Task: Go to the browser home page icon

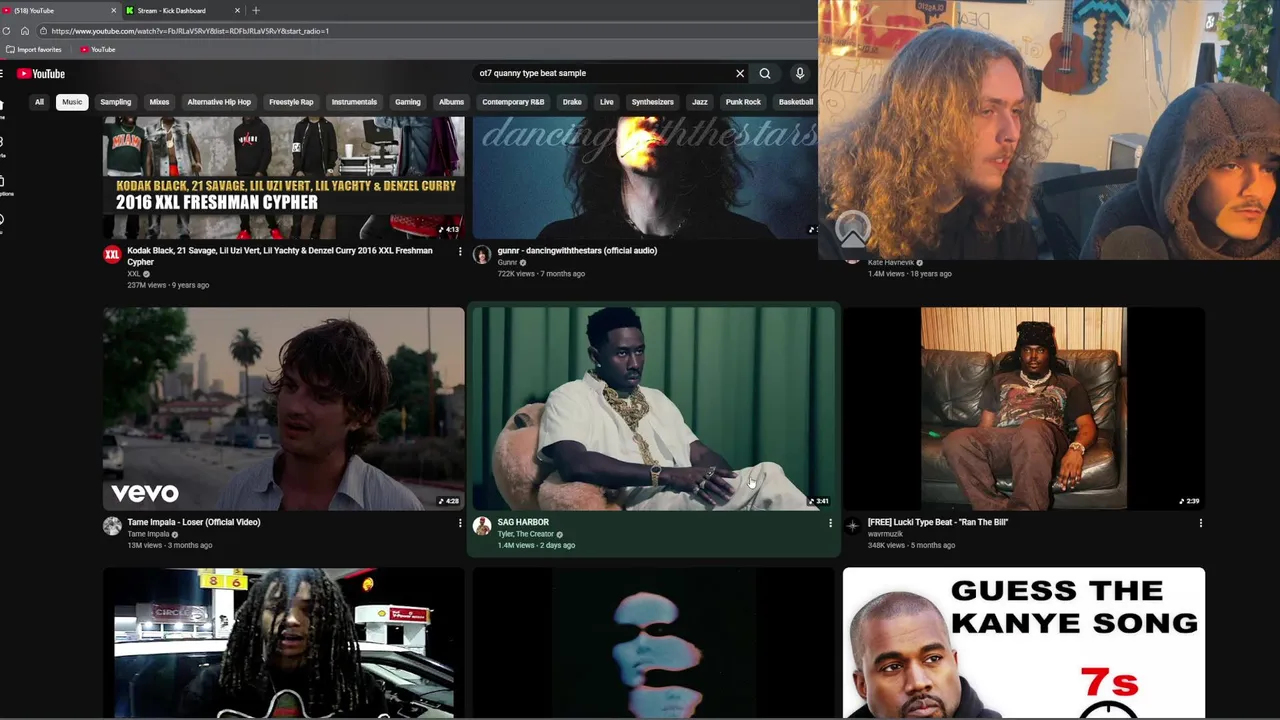Action: [25, 31]
